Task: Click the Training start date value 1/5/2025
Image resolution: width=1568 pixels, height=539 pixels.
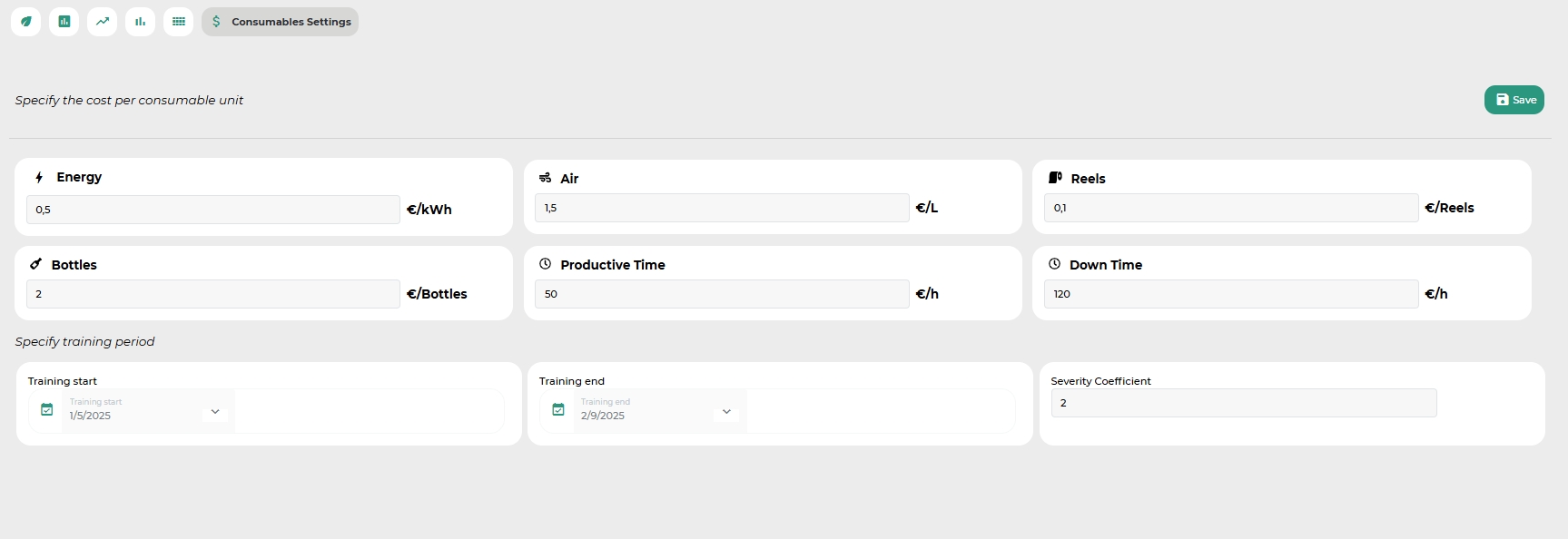Action: [x=91, y=416]
